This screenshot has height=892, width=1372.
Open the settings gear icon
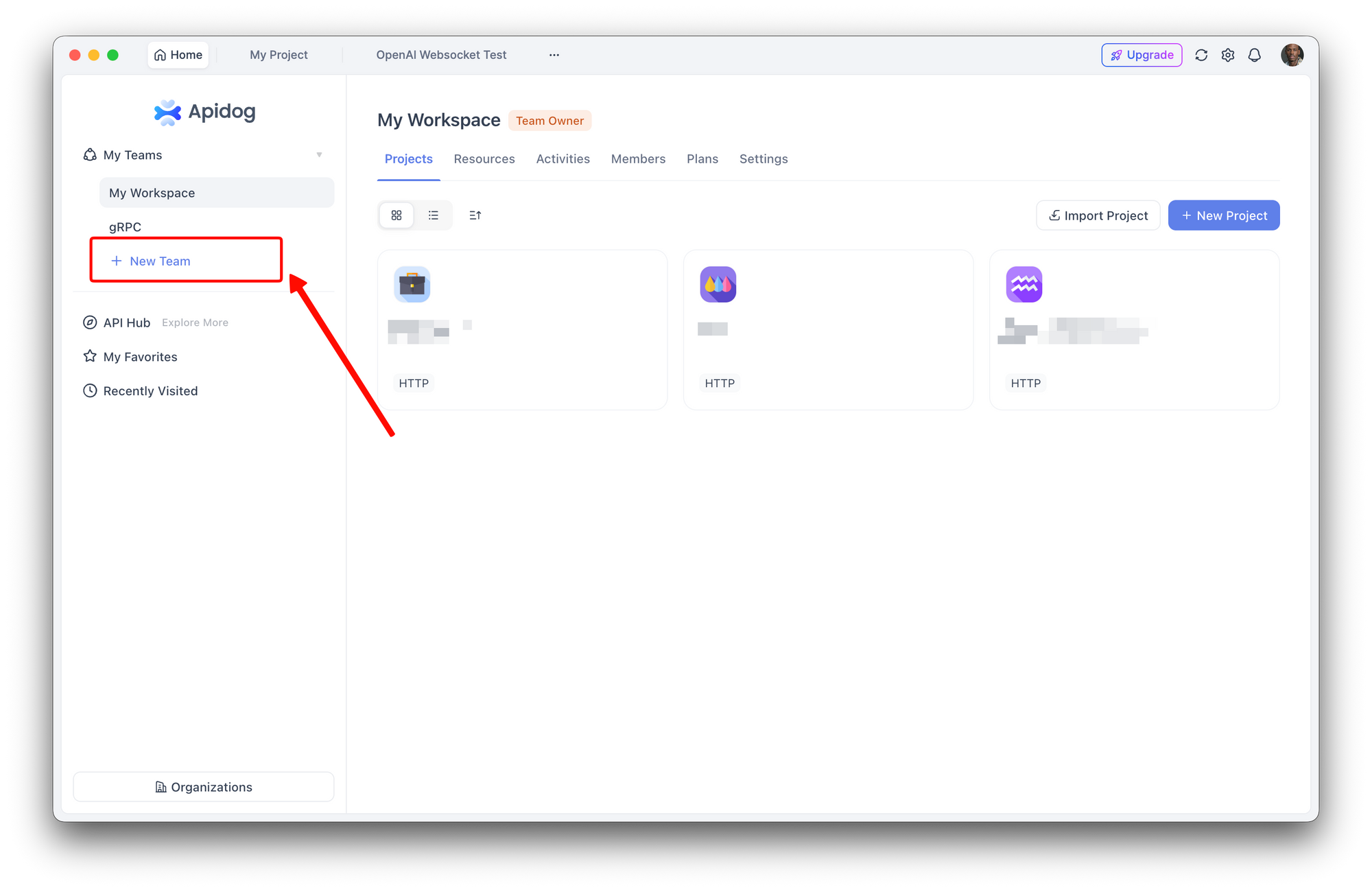[1228, 55]
